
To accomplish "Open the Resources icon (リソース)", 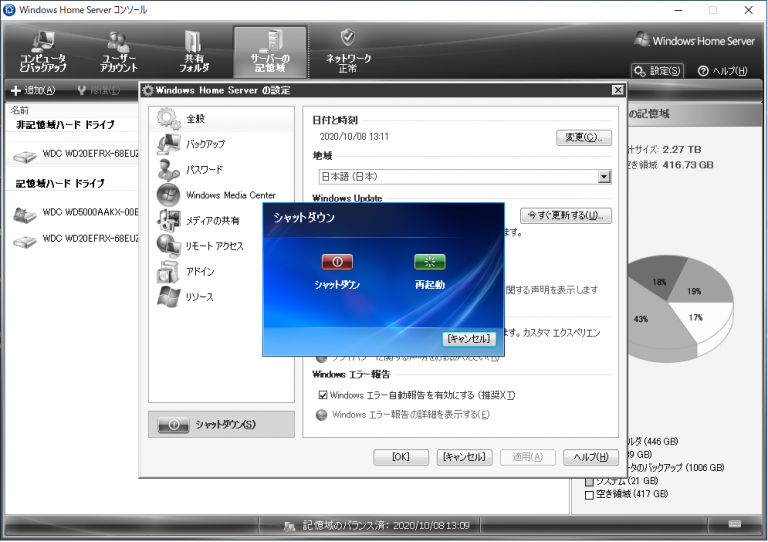I will point(169,297).
